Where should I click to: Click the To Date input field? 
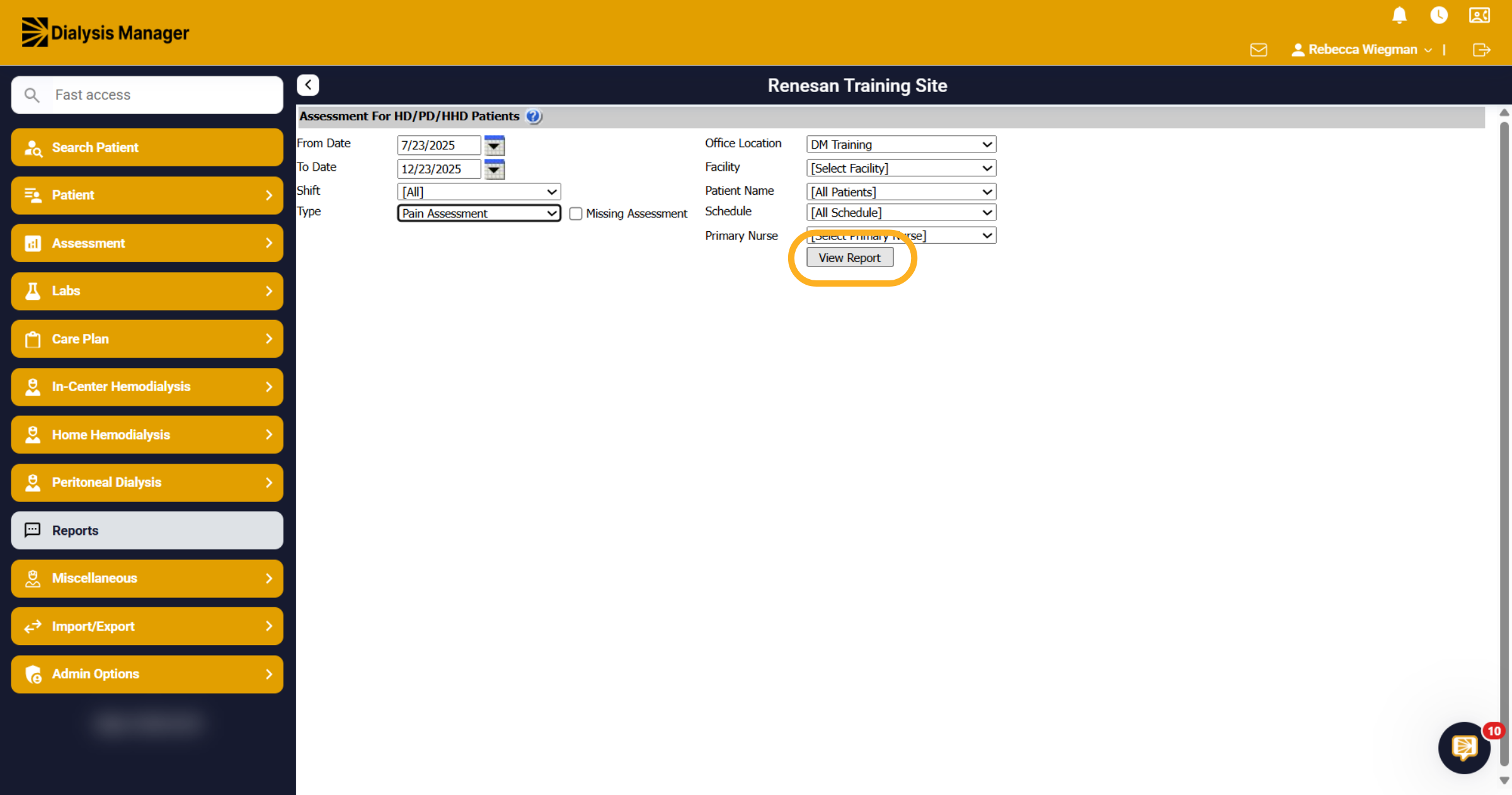tap(438, 169)
